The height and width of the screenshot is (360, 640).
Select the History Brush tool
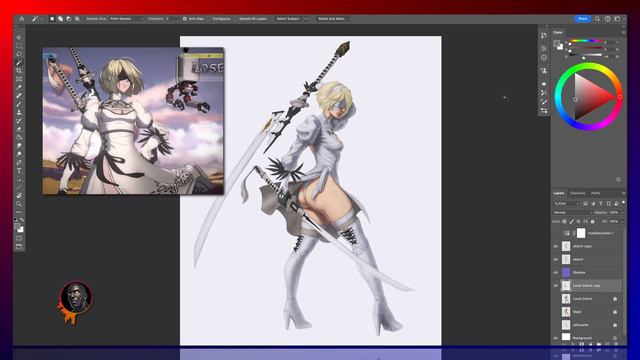click(x=19, y=121)
